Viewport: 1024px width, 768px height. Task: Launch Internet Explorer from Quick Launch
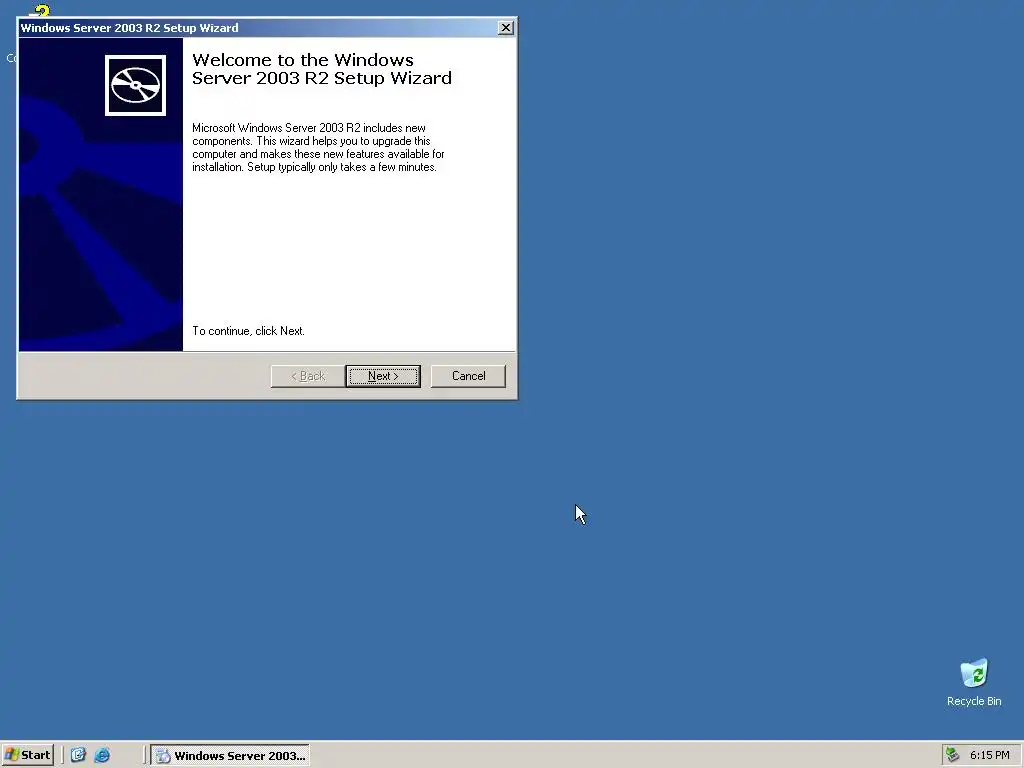[102, 755]
